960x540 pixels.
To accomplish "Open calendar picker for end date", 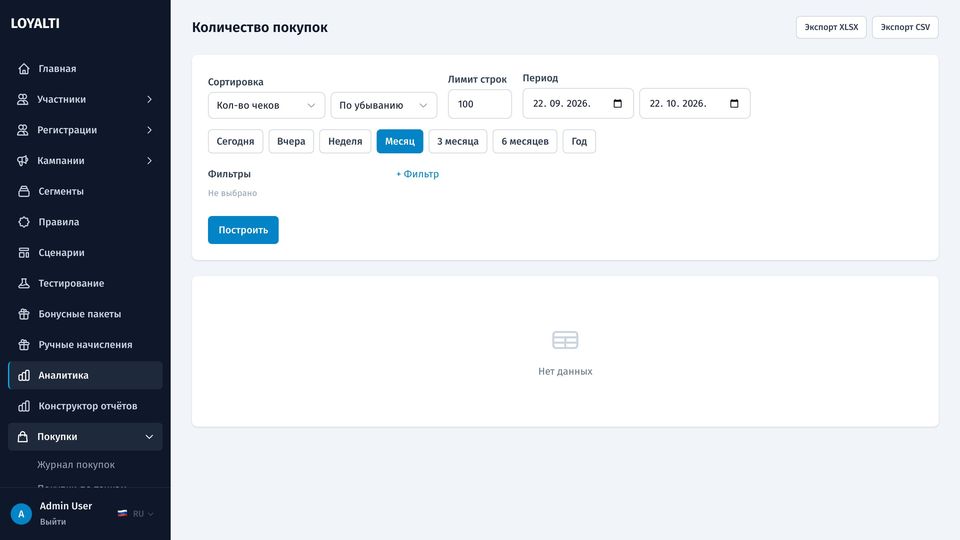I will [734, 103].
